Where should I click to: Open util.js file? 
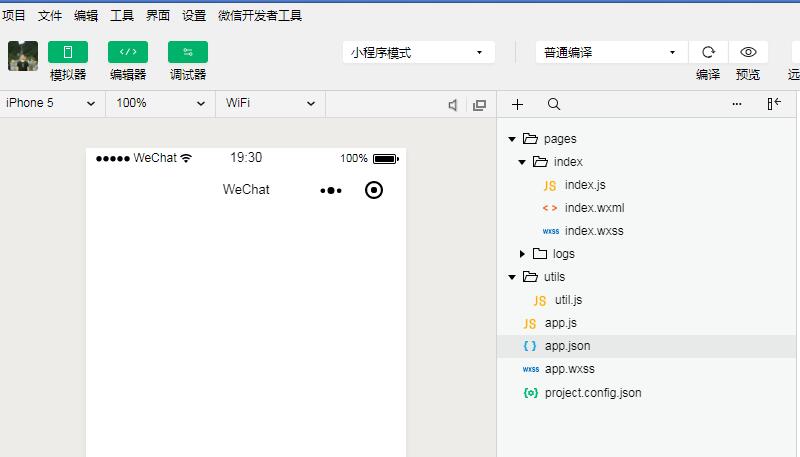(x=568, y=300)
